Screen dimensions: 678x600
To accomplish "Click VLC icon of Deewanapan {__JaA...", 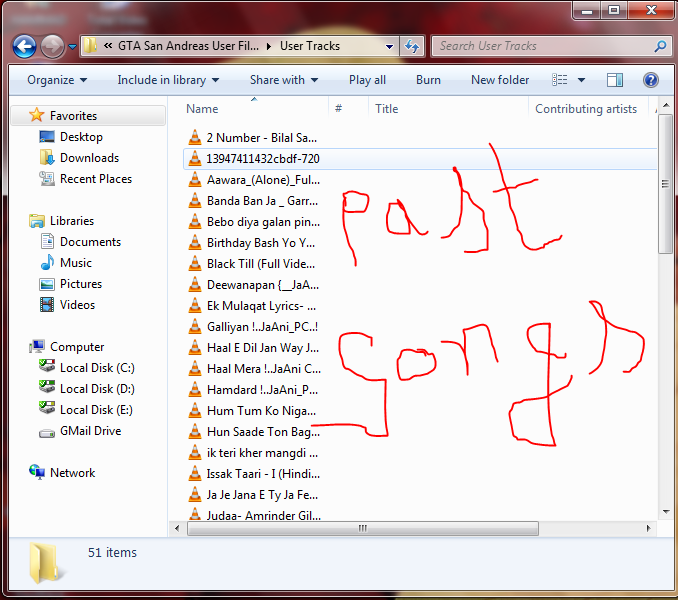I will click(195, 284).
